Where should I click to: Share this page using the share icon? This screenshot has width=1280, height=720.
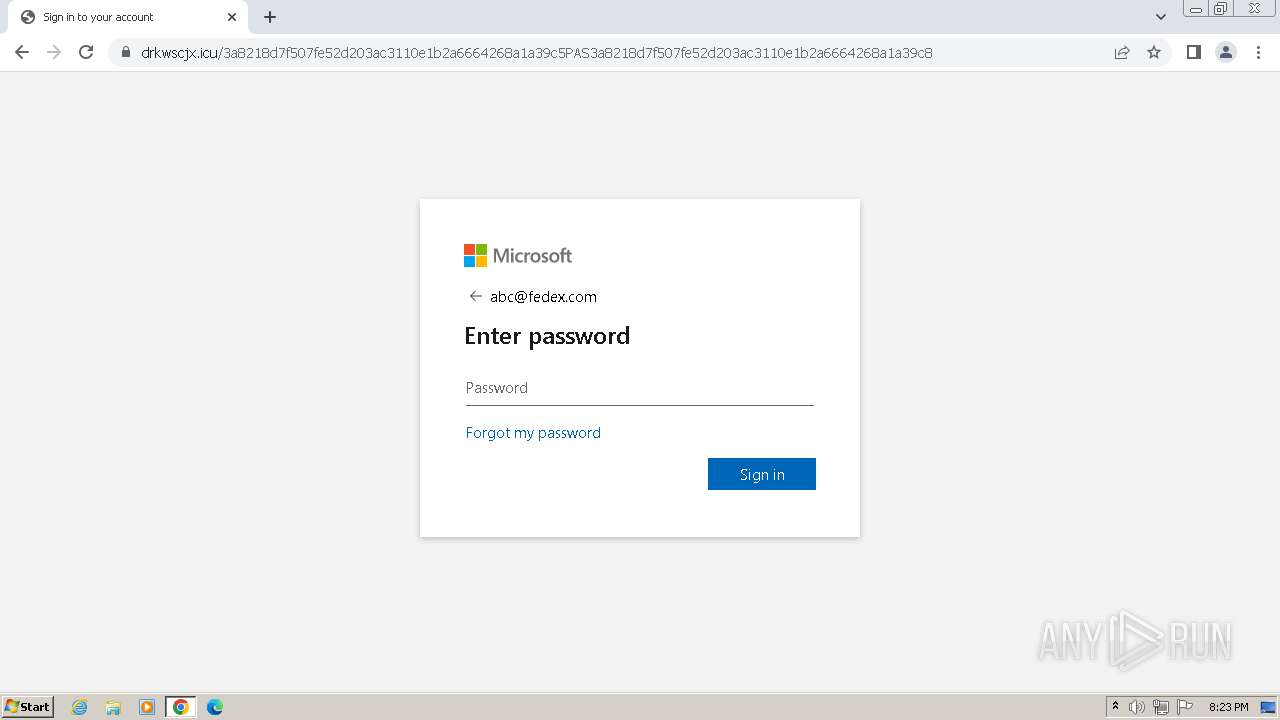point(1122,53)
